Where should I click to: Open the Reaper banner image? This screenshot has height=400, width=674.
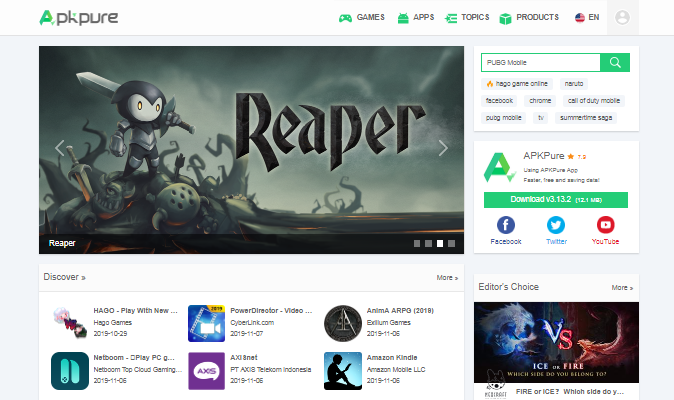pos(251,150)
